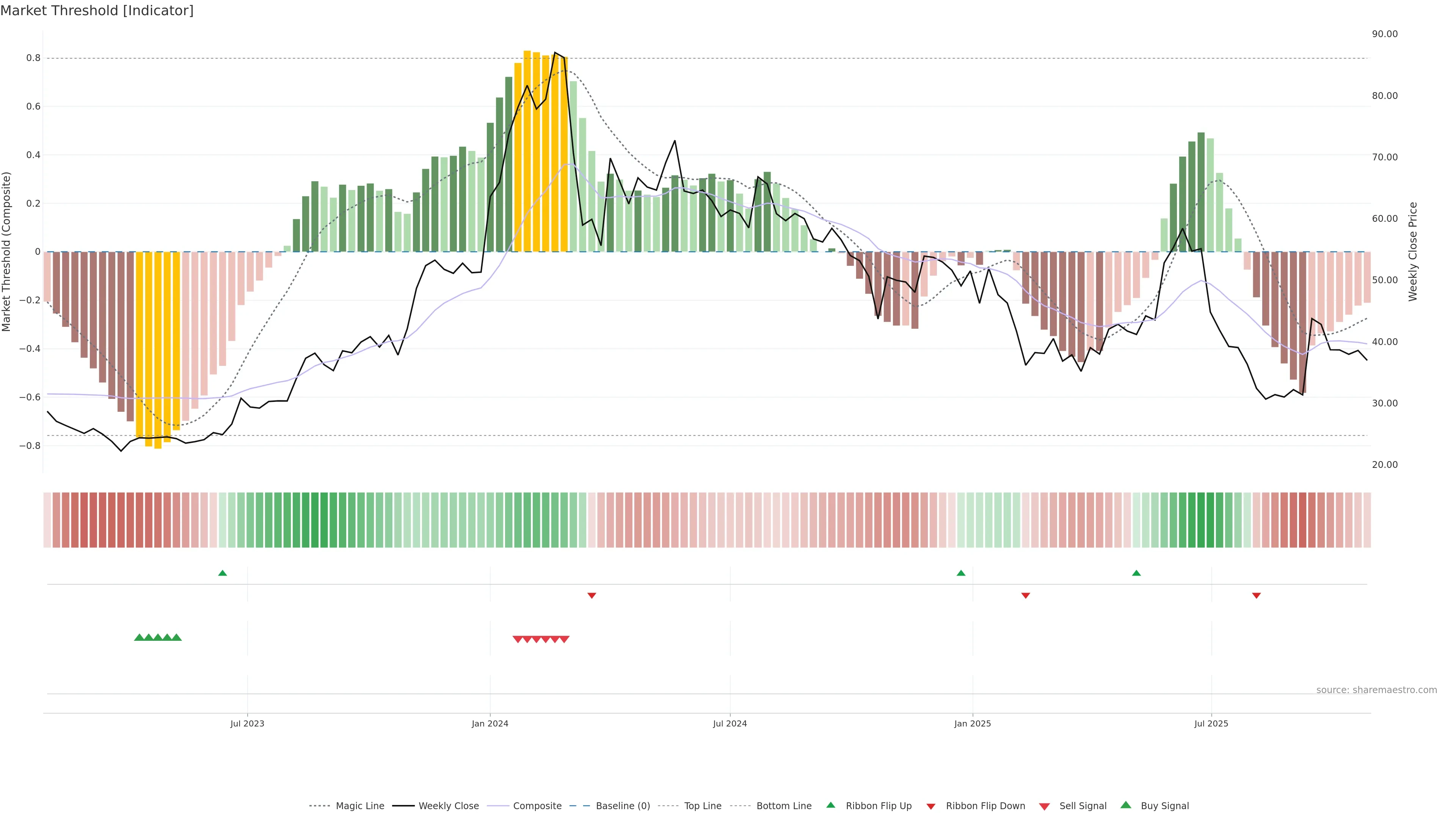Click the Market Threshold [Indicator] chart title
This screenshot has height=819, width=1456.
[97, 11]
